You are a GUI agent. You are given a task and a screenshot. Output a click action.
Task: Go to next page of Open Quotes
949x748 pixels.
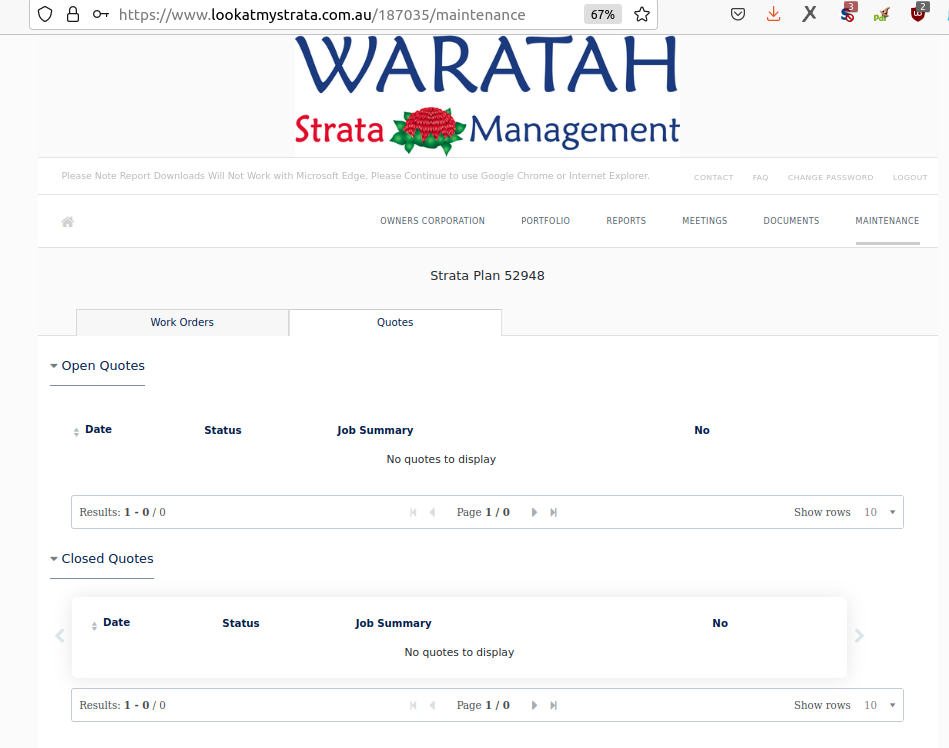[534, 513]
